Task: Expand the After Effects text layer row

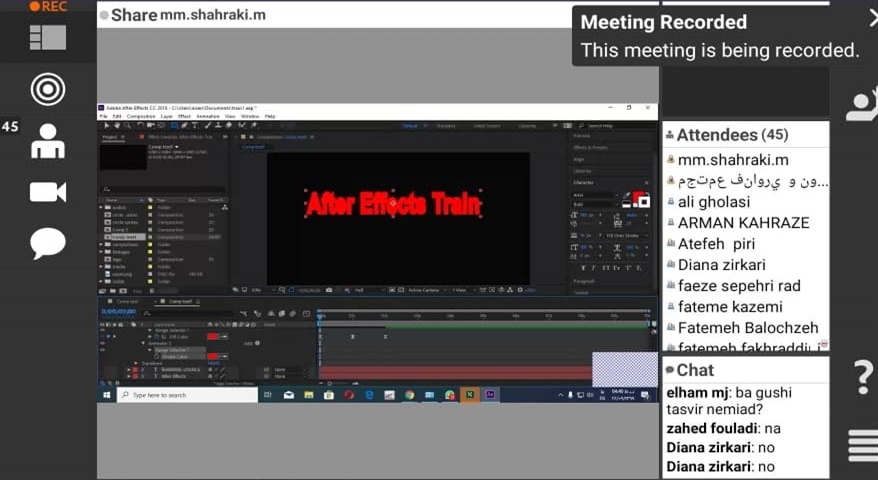Action: coord(129,376)
